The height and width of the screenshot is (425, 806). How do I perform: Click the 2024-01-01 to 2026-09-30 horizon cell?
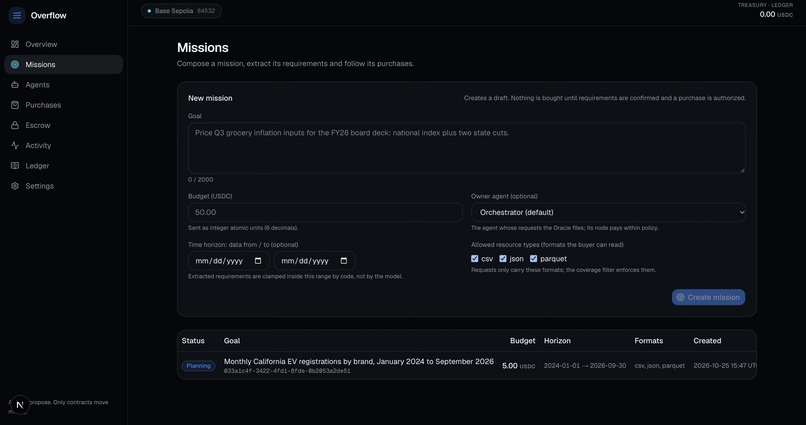pyautogui.click(x=585, y=366)
